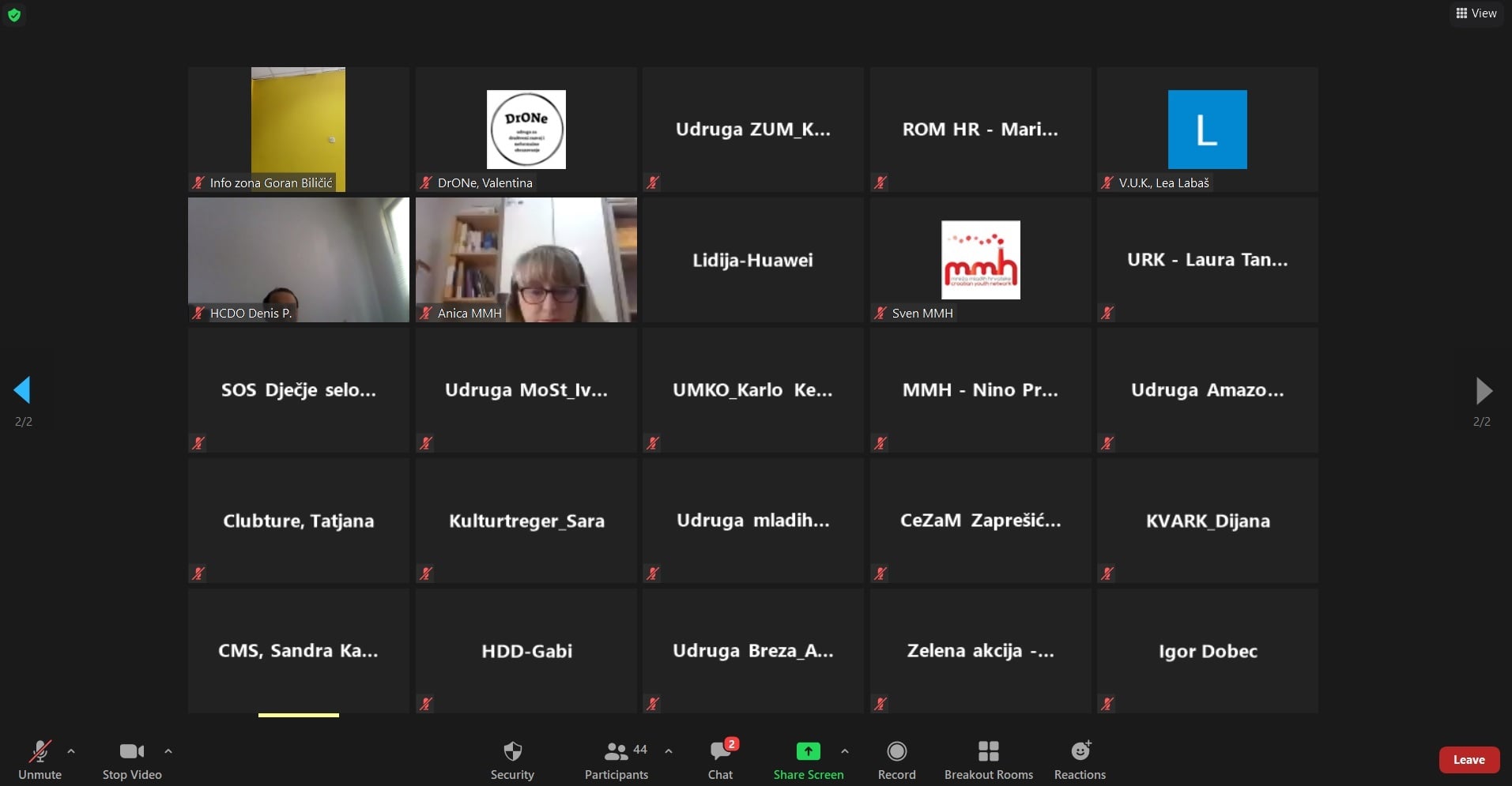Click Stop Video camera button

132,760
